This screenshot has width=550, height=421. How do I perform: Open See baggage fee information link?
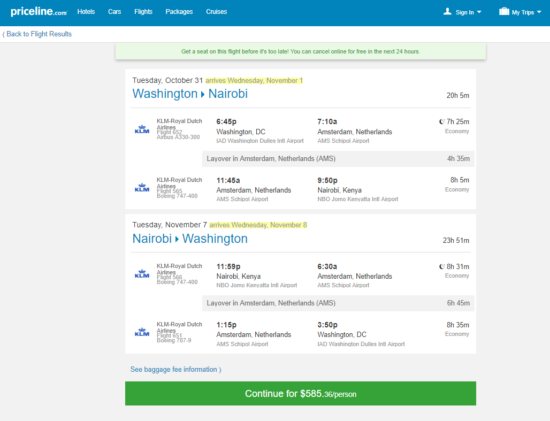pyautogui.click(x=176, y=369)
